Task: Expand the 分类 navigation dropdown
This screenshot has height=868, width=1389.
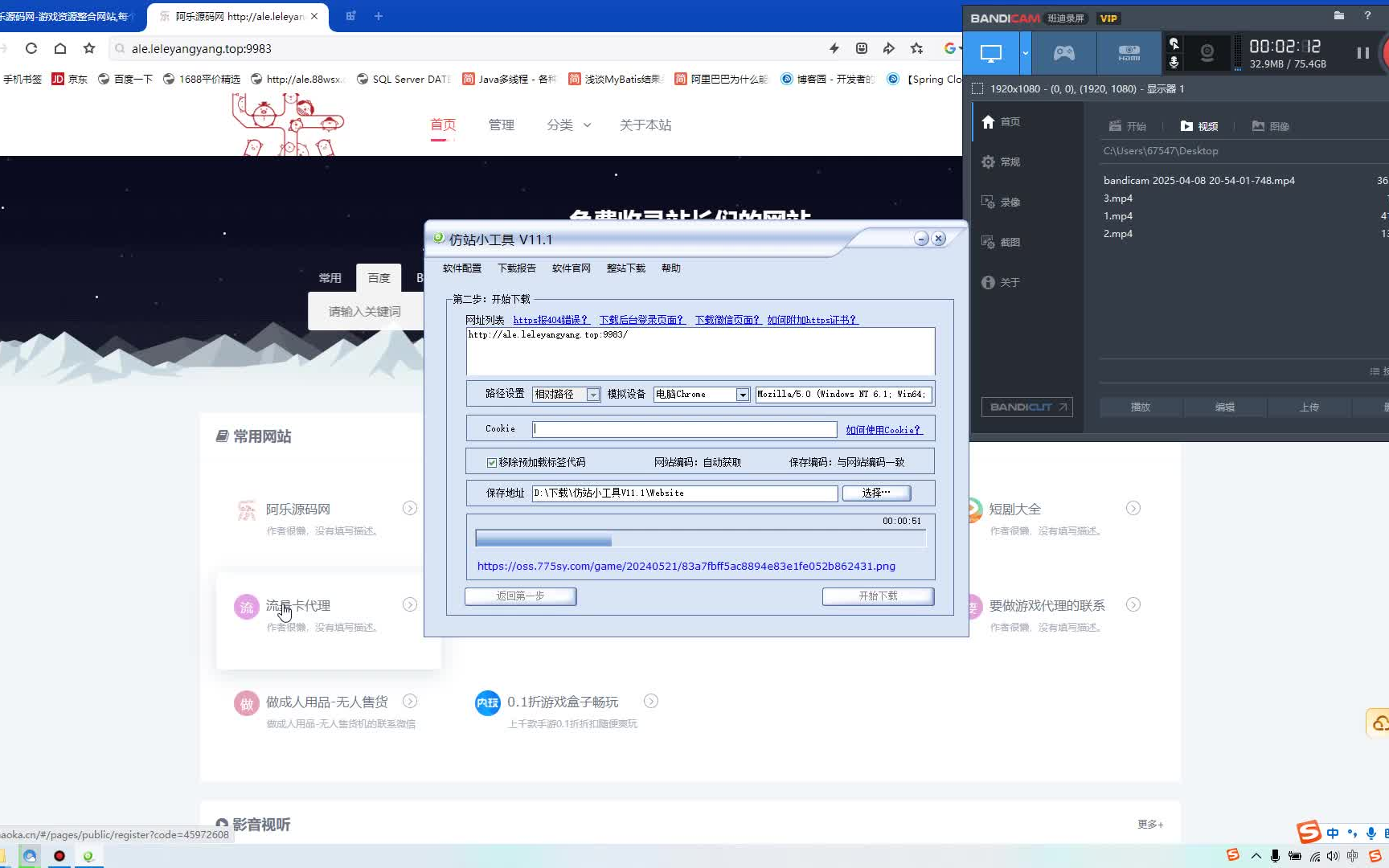Action: pos(569,125)
